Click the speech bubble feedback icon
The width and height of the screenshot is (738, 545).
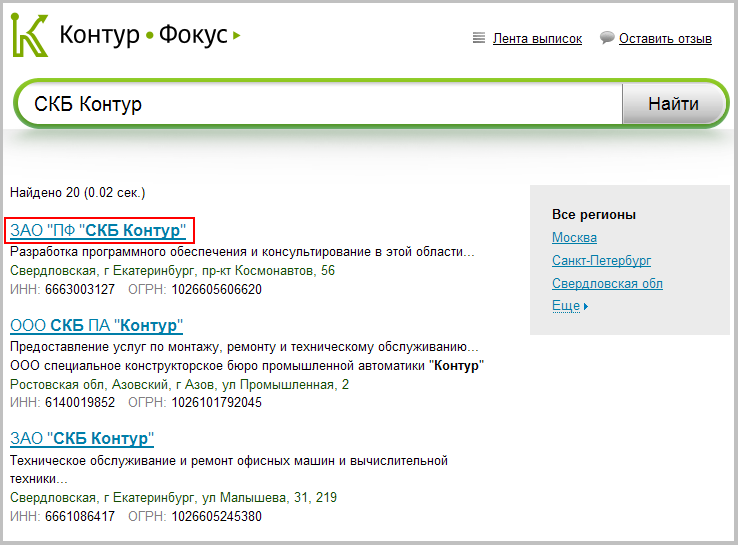pyautogui.click(x=607, y=38)
